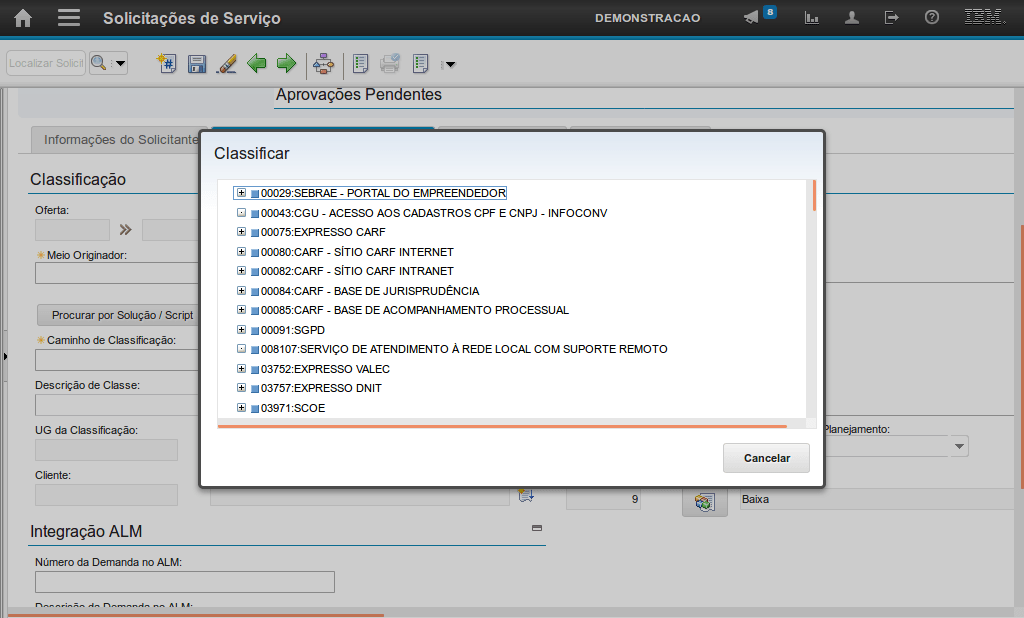Click the workflow routing icon
The height and width of the screenshot is (618, 1024).
coord(323,63)
